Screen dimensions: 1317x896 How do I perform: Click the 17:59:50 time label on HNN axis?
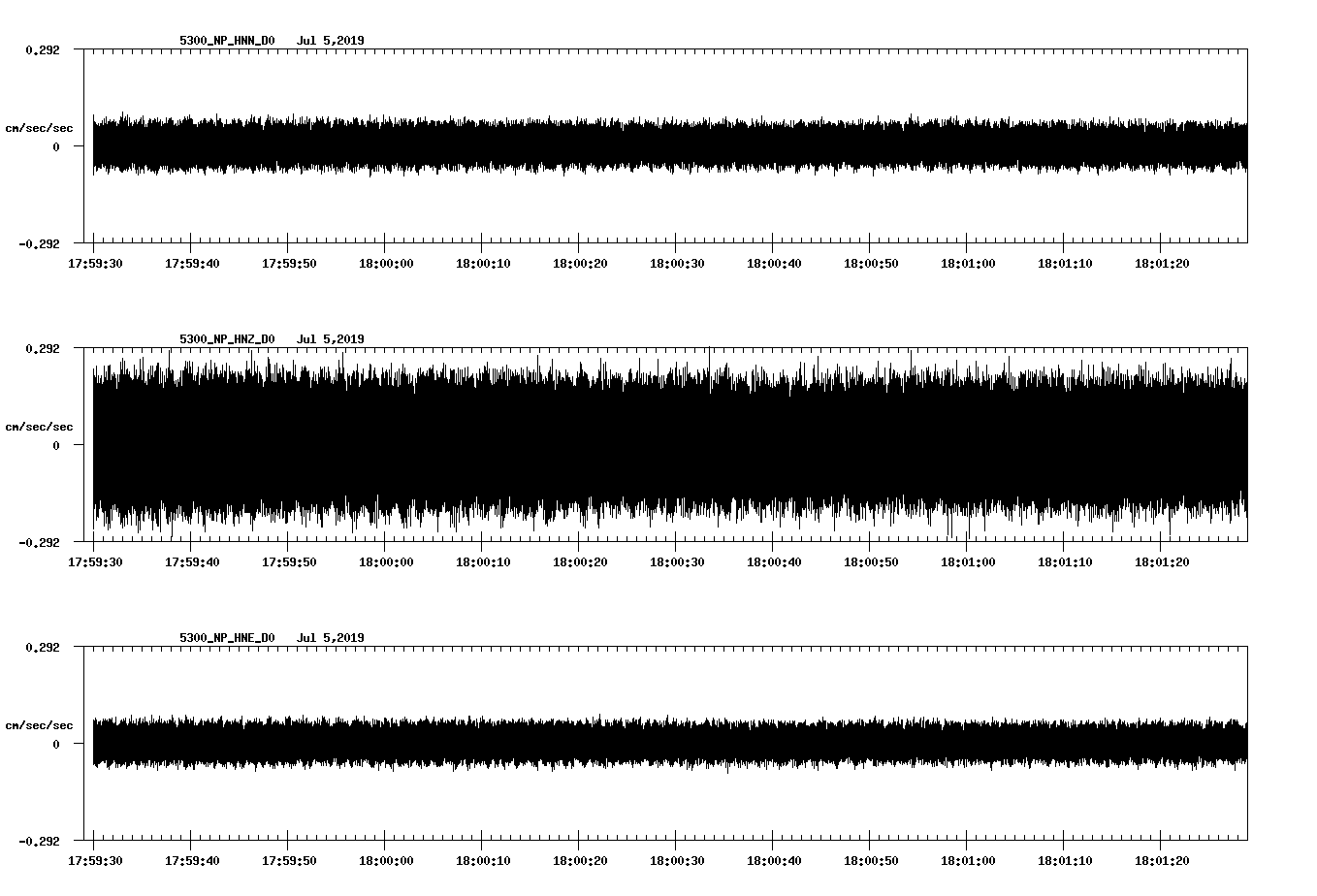289,264
